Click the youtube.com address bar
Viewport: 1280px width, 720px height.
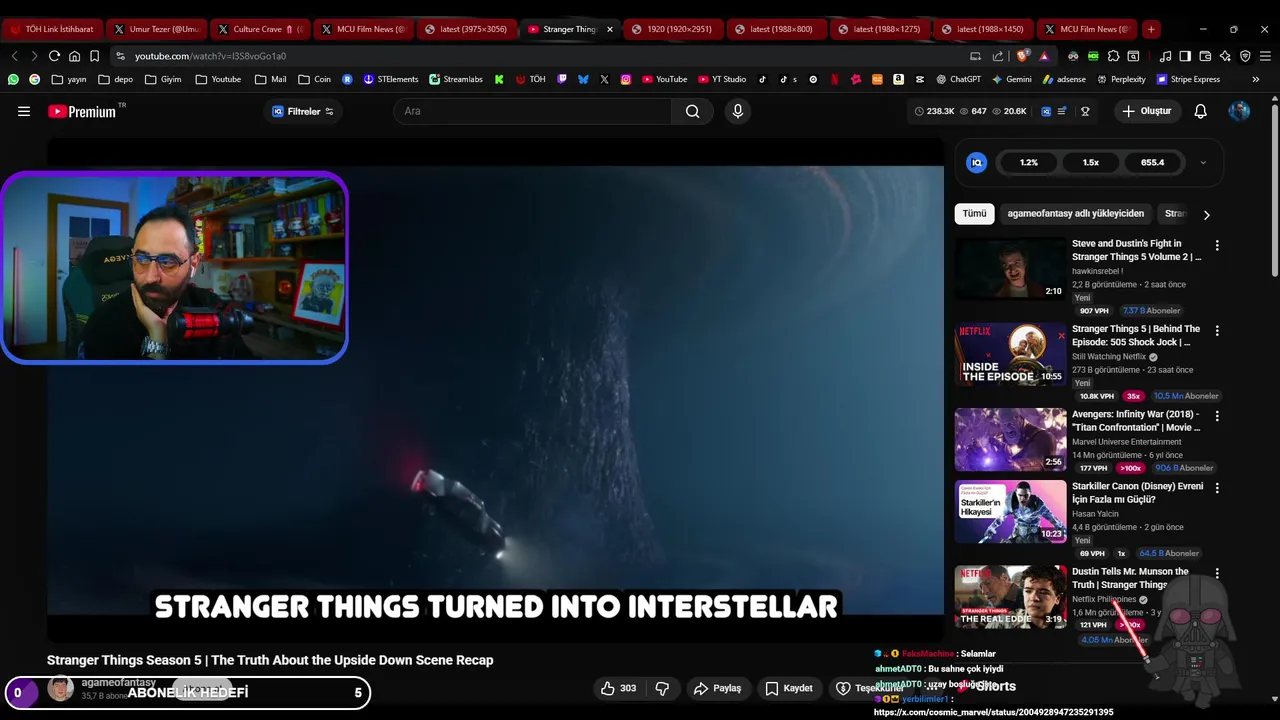(540, 56)
